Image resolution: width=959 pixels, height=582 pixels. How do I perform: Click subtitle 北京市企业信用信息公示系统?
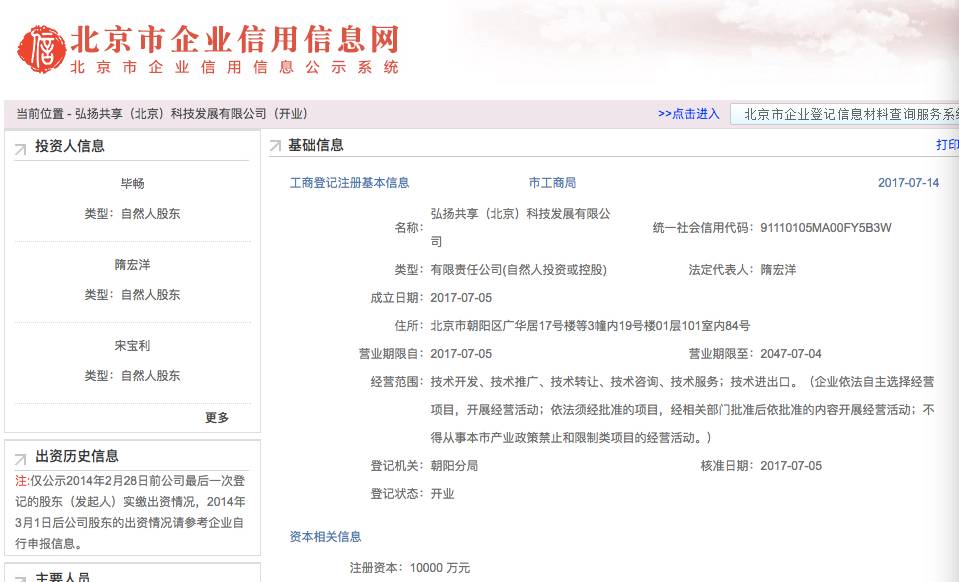[x=235, y=67]
